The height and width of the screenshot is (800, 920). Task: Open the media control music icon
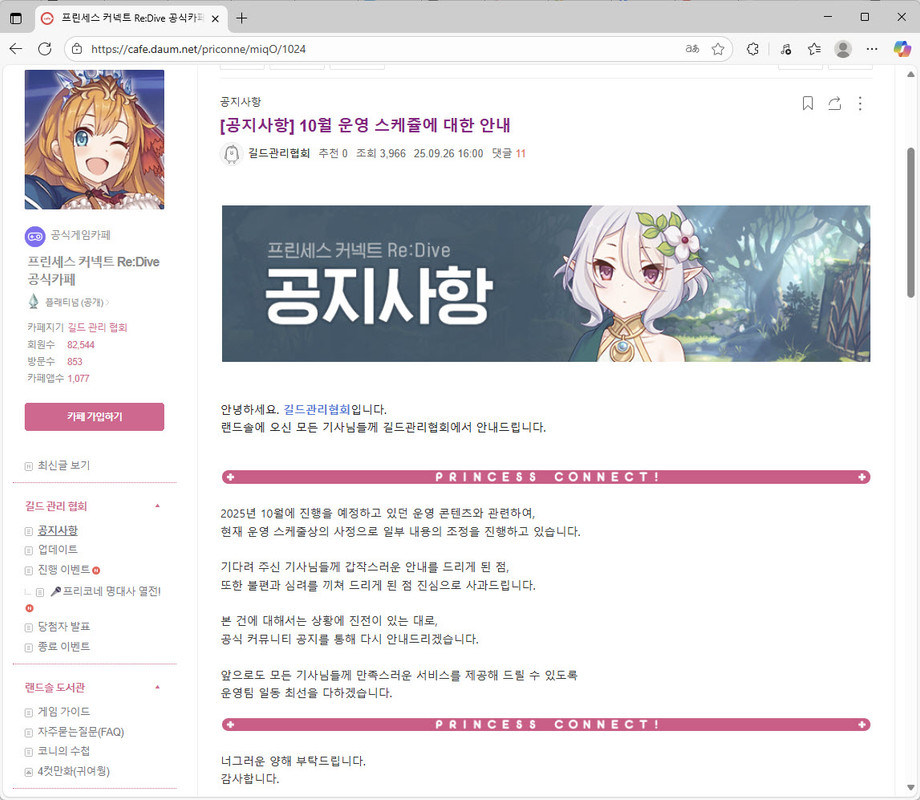786,49
